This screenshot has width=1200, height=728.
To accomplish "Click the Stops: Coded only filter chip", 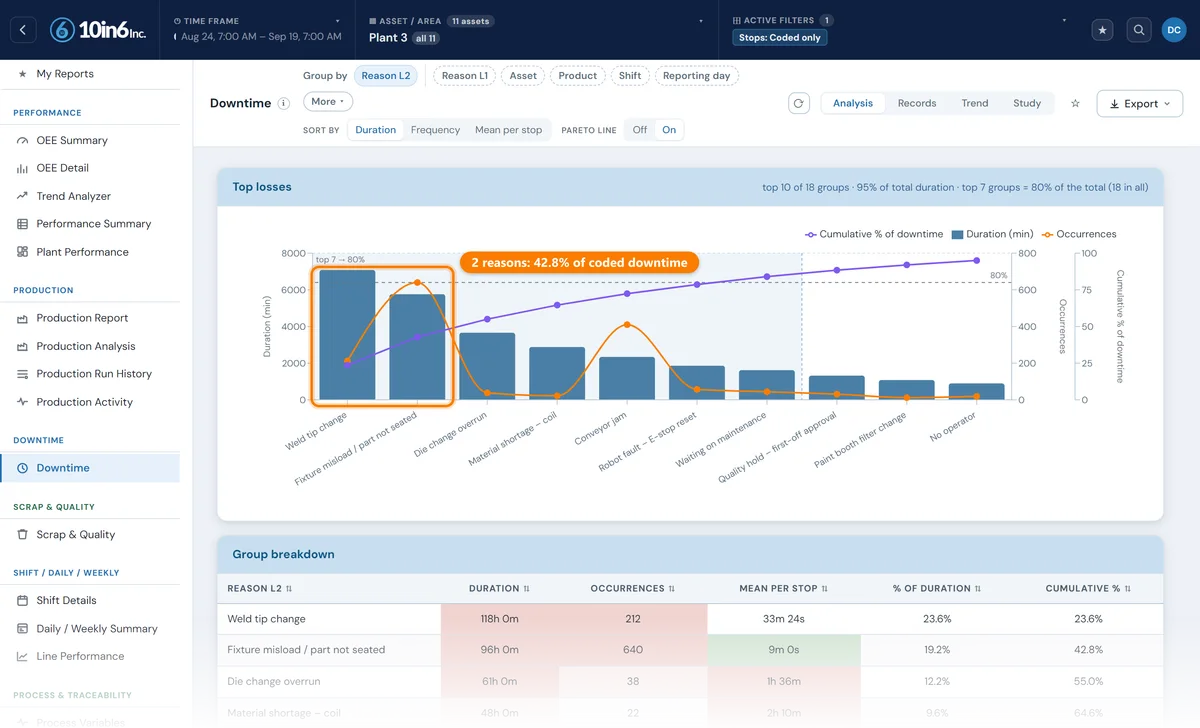I will coord(780,38).
